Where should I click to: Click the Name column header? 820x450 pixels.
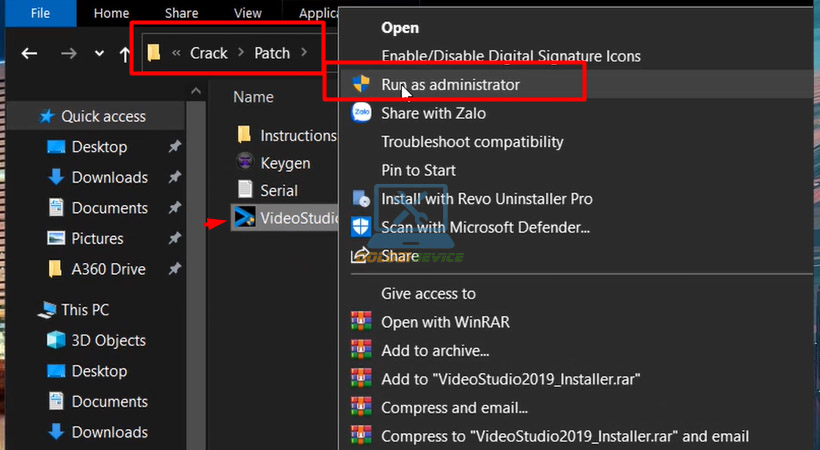253,97
